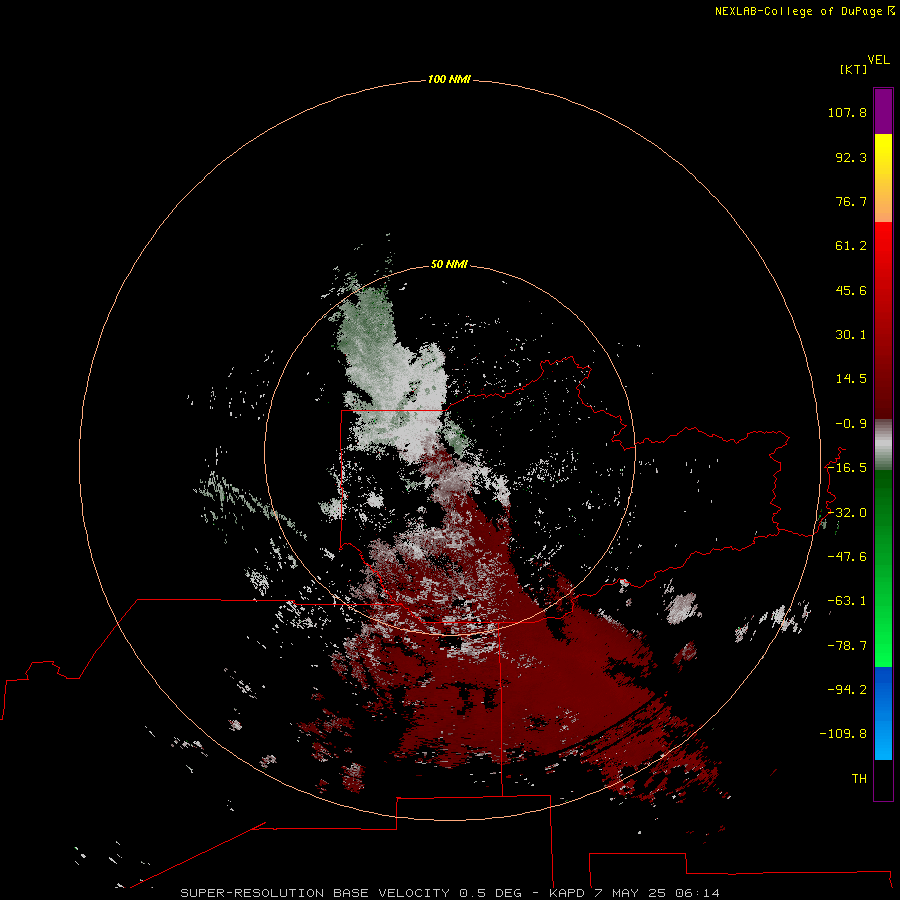Click the VEL legend title
This screenshot has height=900, width=900.
point(878,60)
